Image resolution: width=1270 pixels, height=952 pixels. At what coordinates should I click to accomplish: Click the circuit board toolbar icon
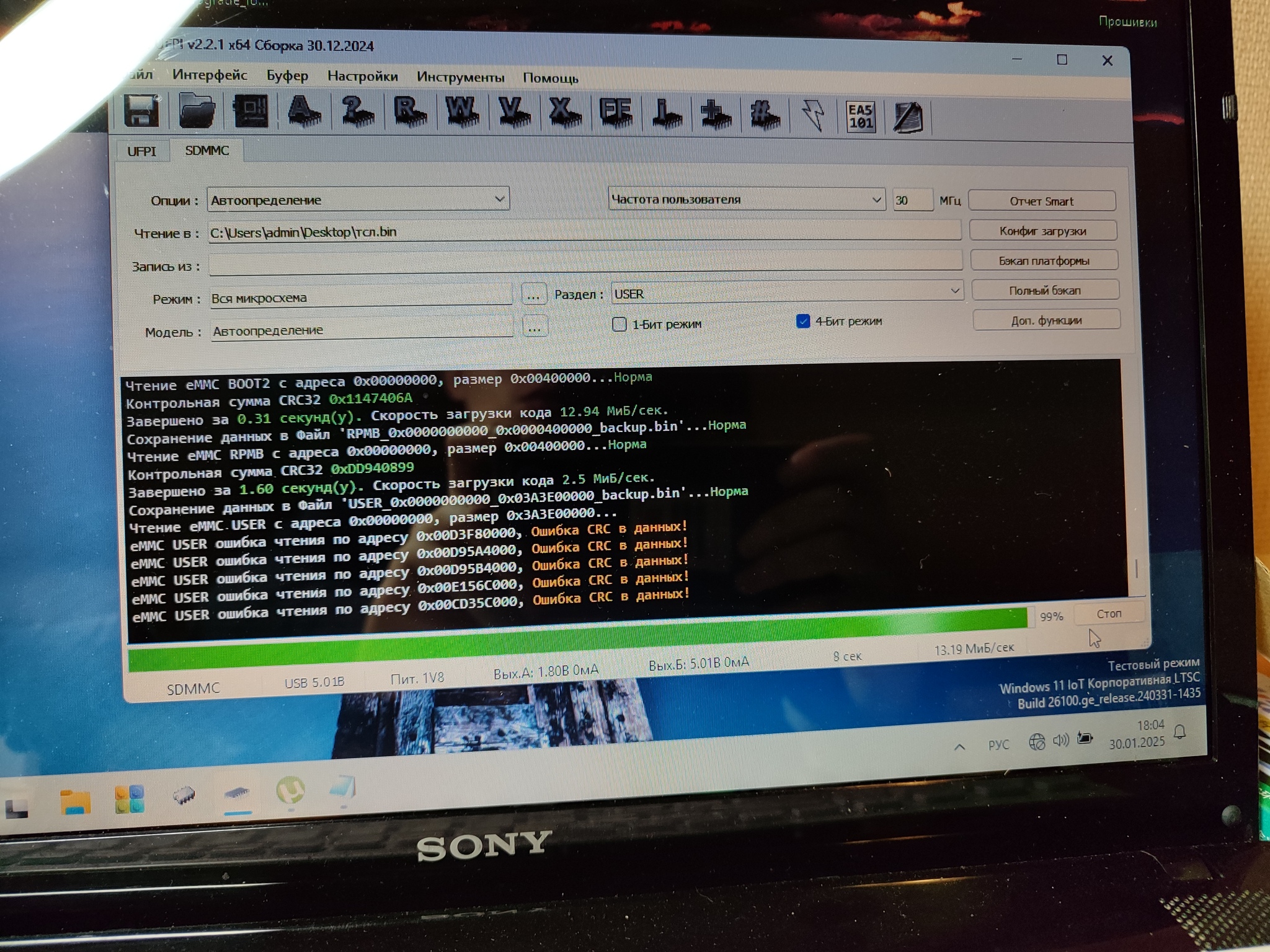[251, 111]
